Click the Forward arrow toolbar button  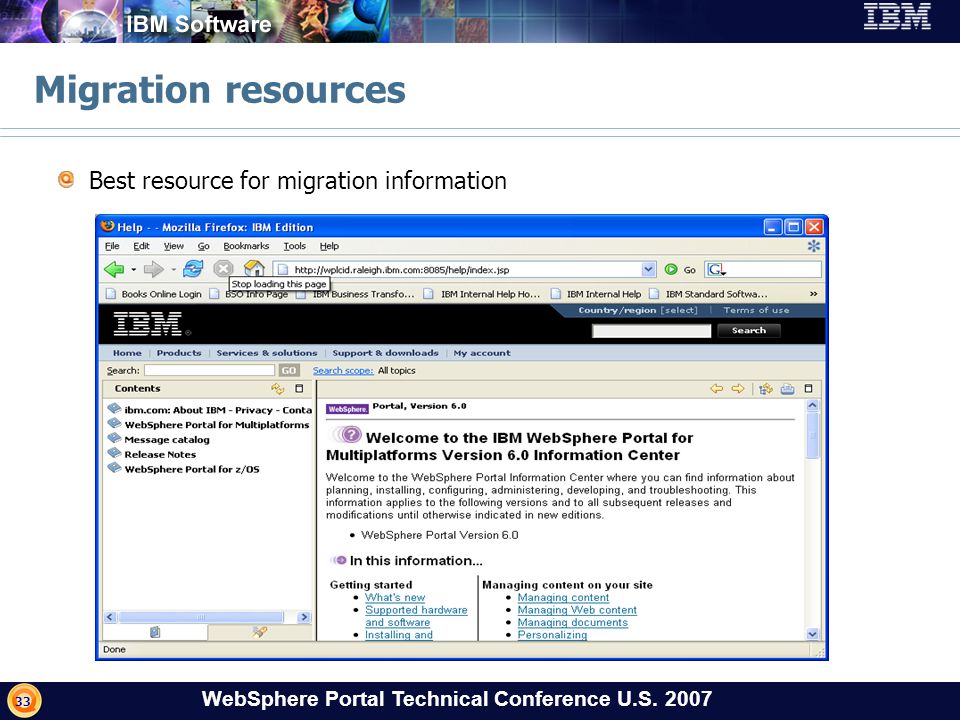[153, 269]
